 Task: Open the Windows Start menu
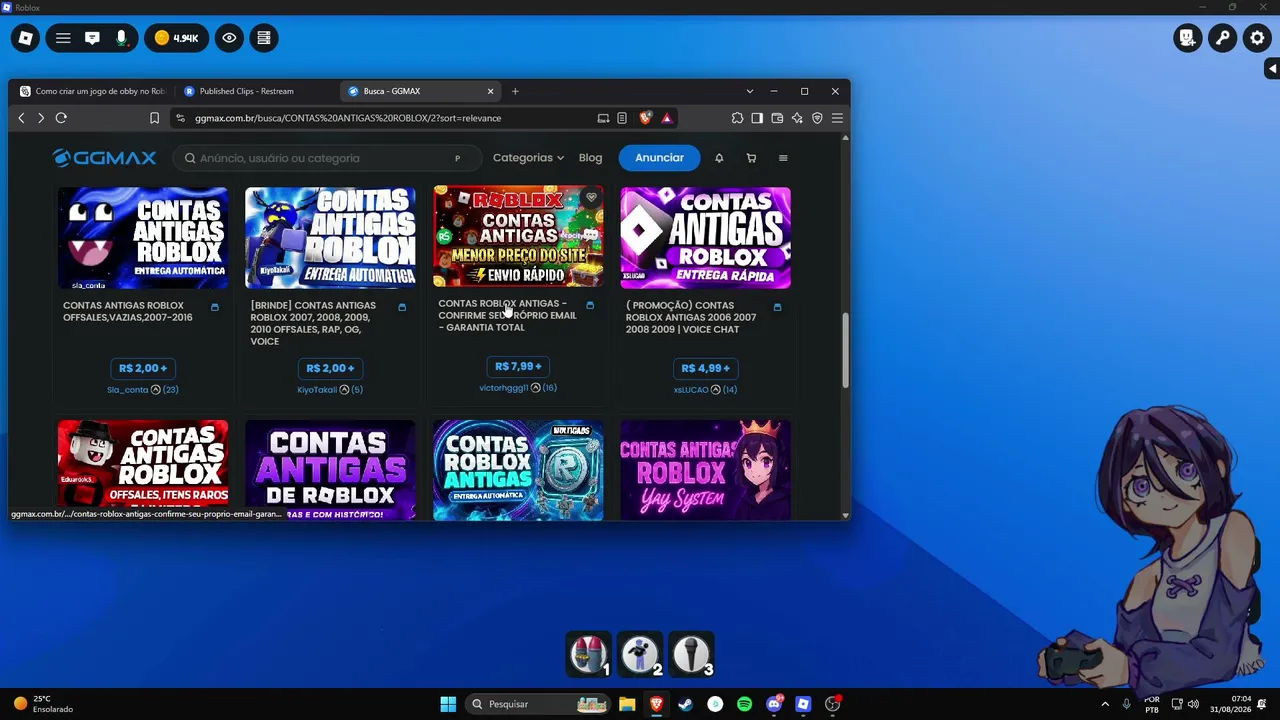448,704
